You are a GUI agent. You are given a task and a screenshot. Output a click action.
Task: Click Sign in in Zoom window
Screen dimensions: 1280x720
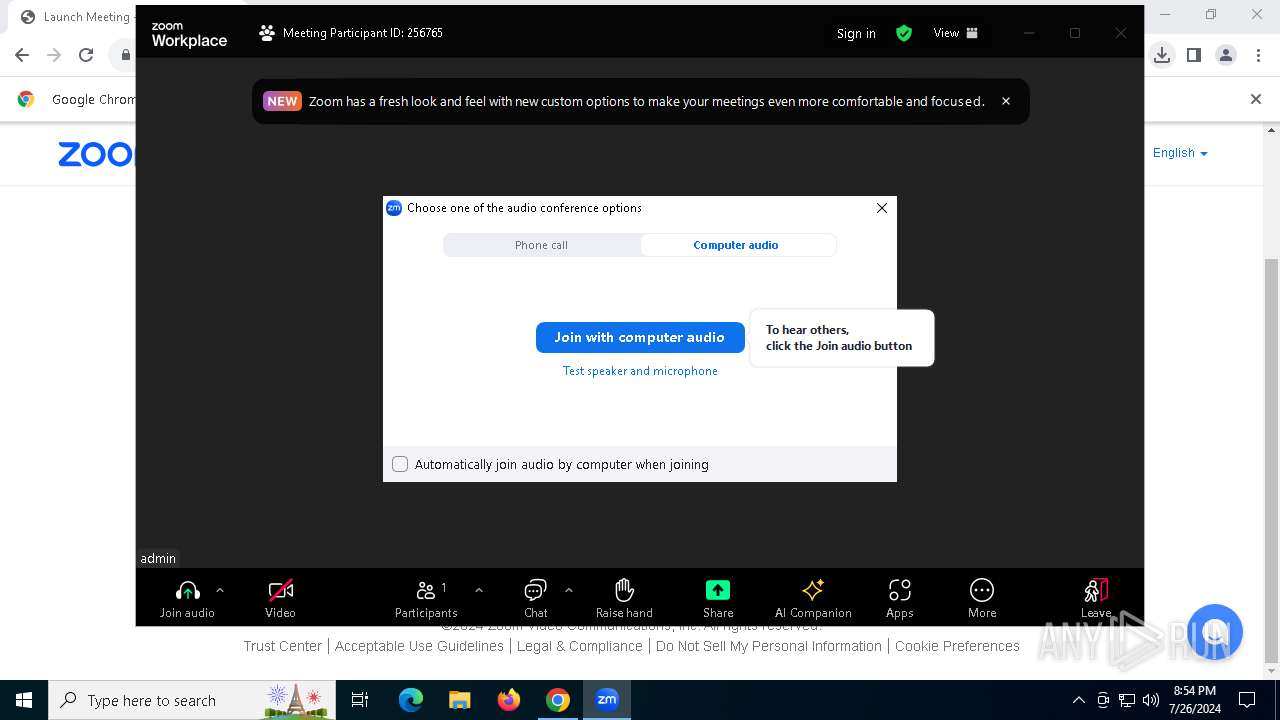pyautogui.click(x=856, y=33)
